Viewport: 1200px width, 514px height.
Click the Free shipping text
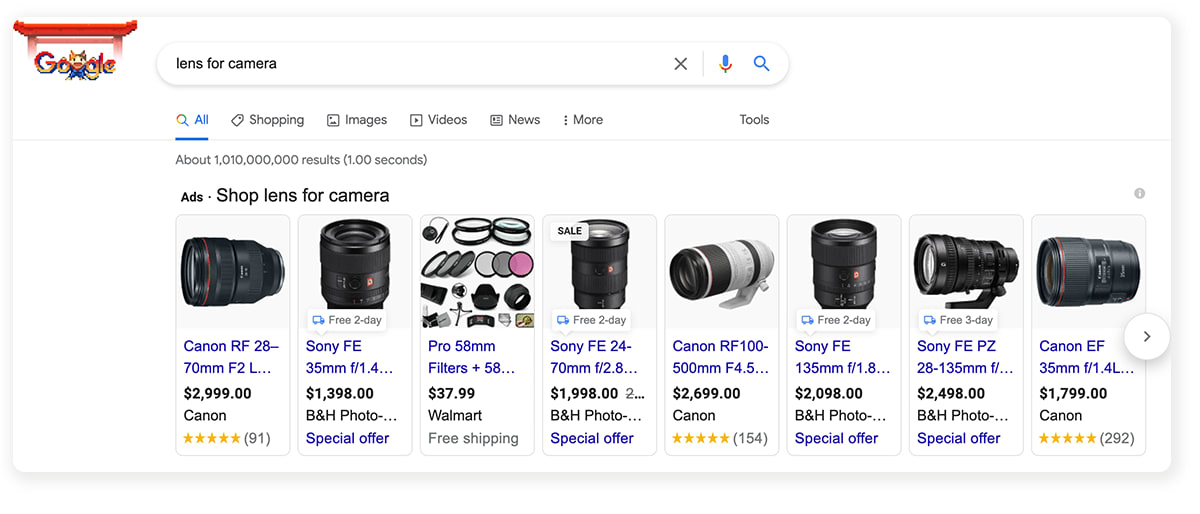(473, 438)
